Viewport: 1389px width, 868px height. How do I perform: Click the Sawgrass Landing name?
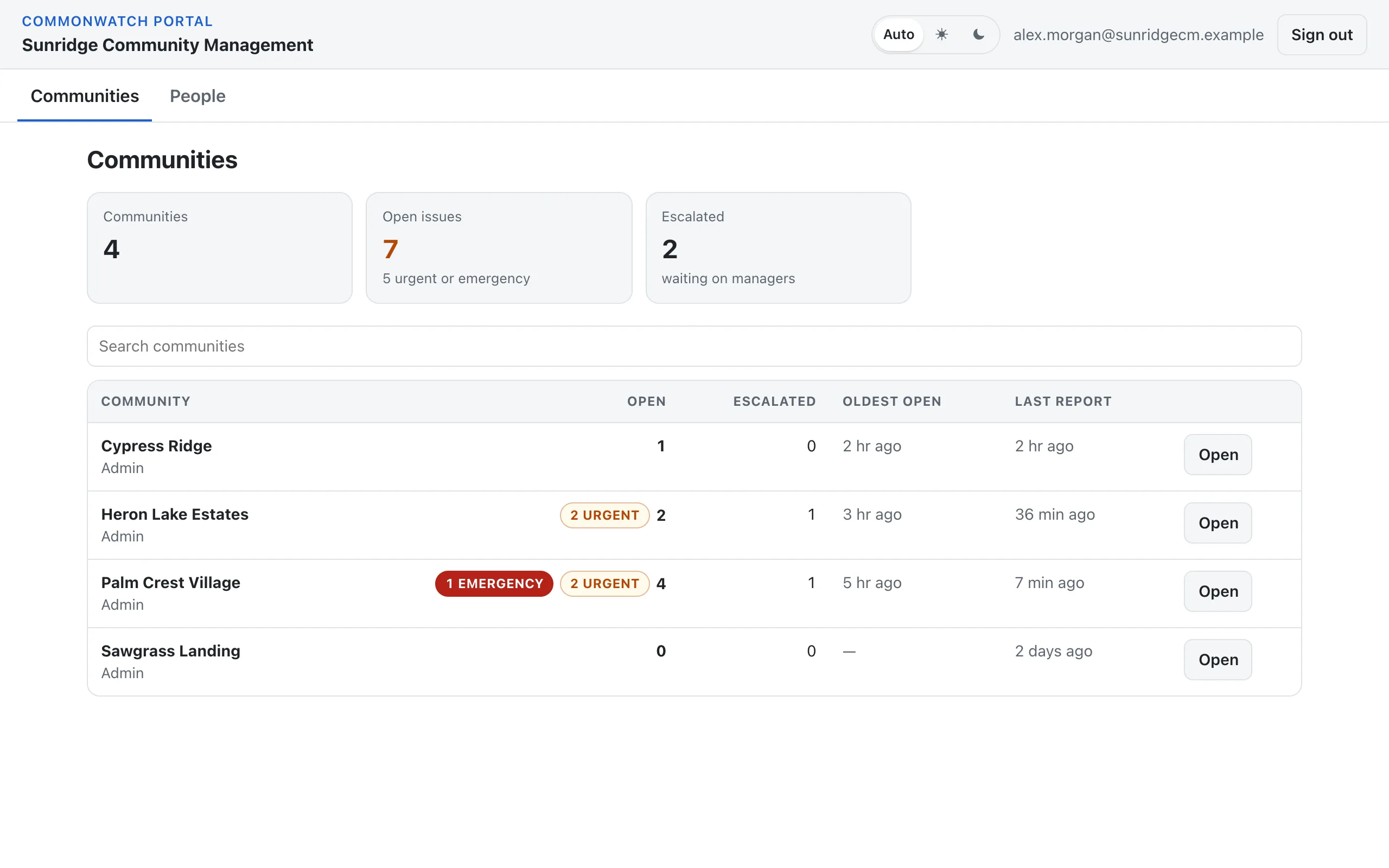(170, 651)
